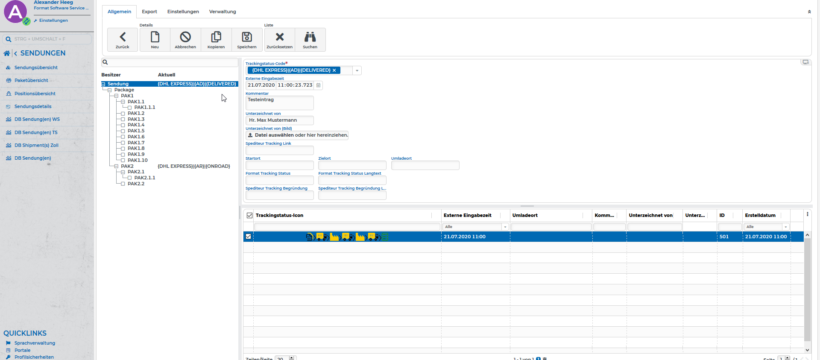Remove the DHL EXPRESS DELIVERED tag

[x=334, y=70]
